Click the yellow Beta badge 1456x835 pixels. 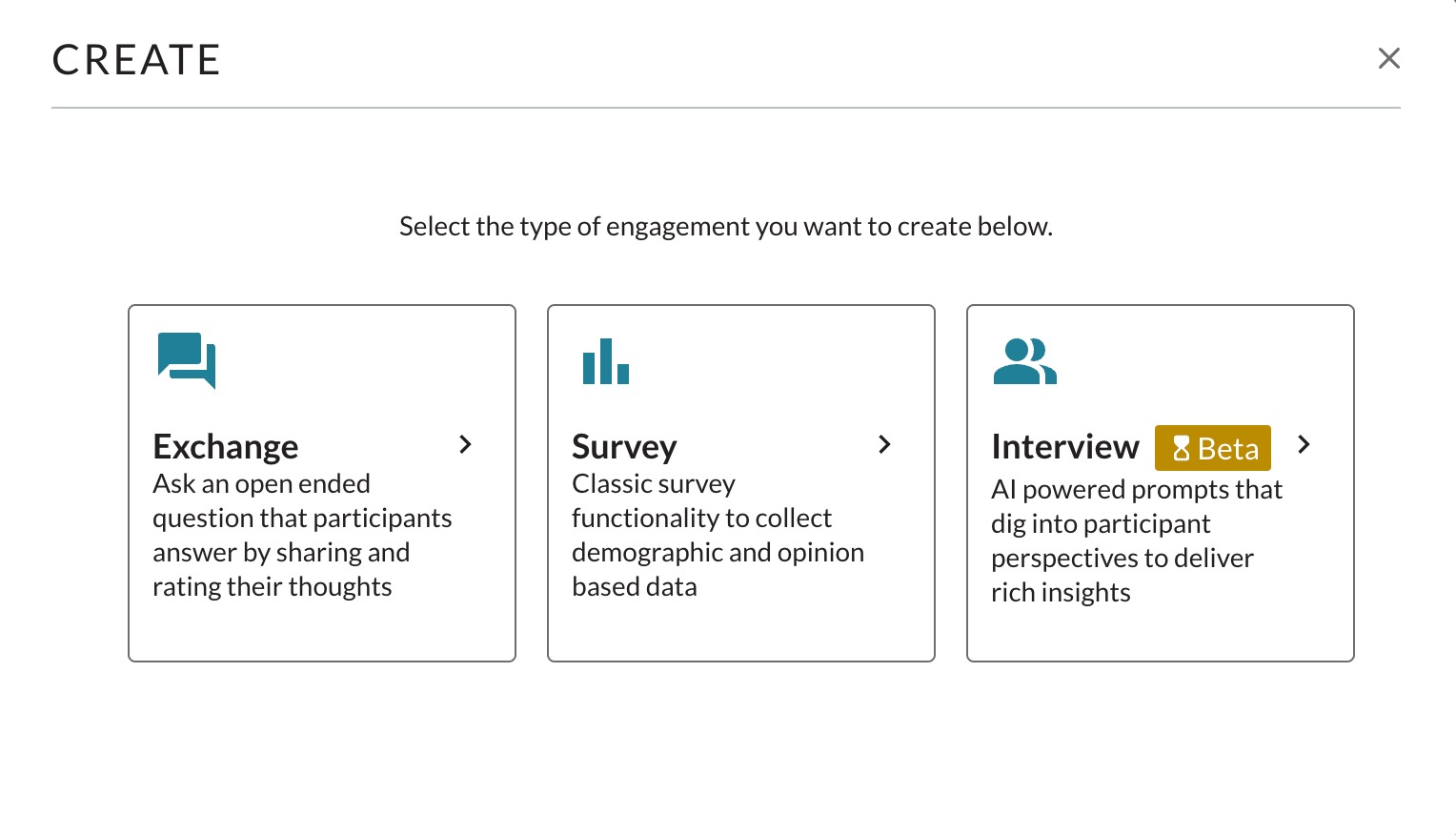pyautogui.click(x=1213, y=448)
